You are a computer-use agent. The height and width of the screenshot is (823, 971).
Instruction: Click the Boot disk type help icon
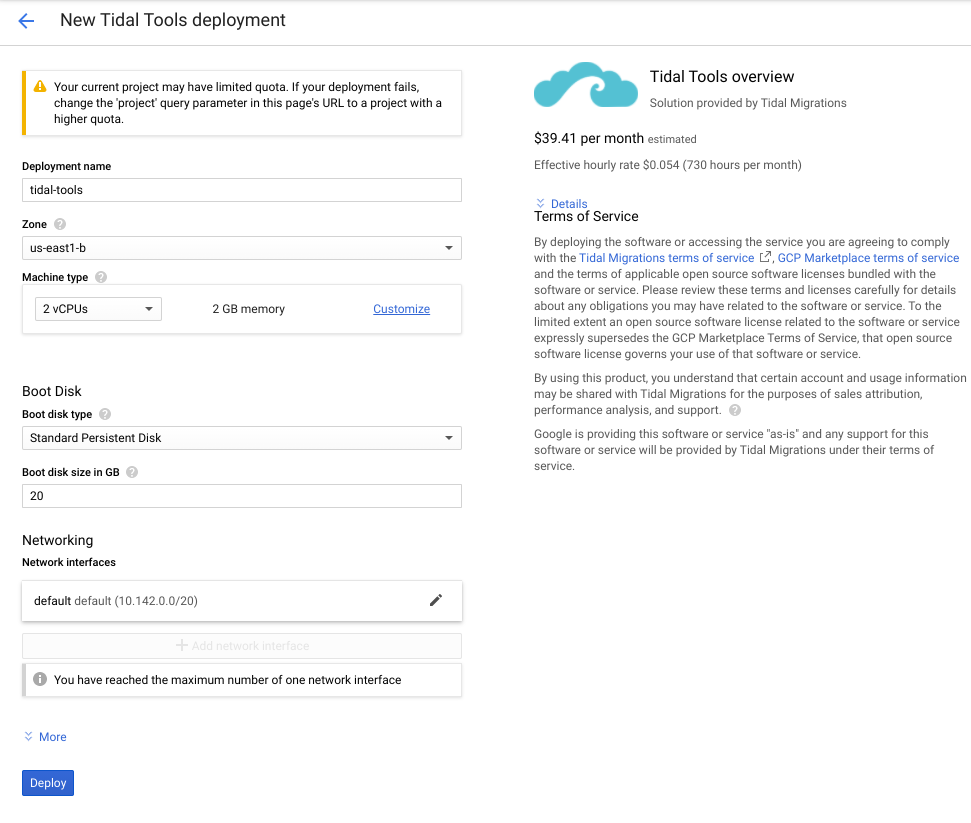(x=105, y=414)
